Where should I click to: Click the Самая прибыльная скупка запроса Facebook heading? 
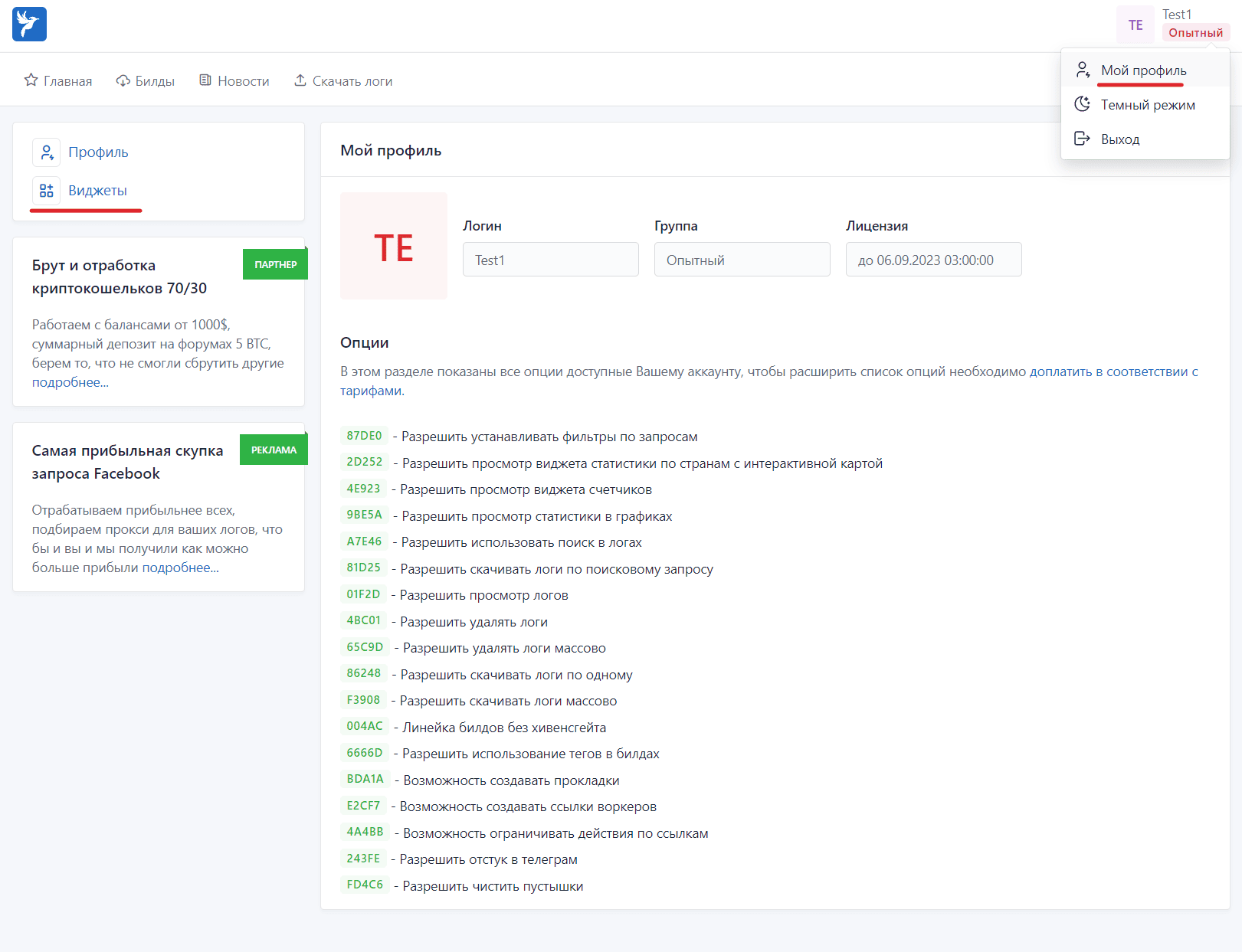pos(127,462)
